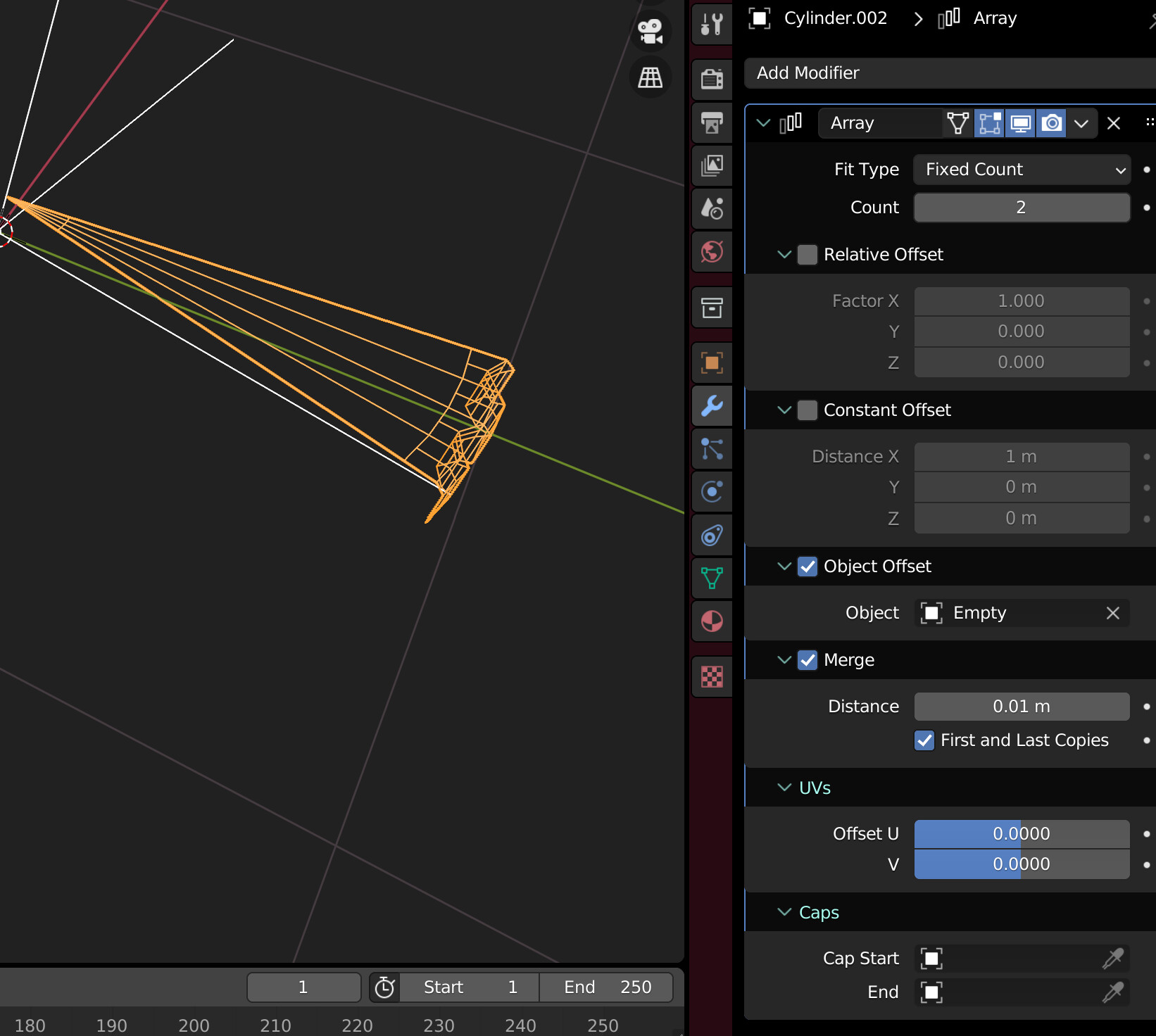Clear the Empty object offset field

pos(1113,613)
